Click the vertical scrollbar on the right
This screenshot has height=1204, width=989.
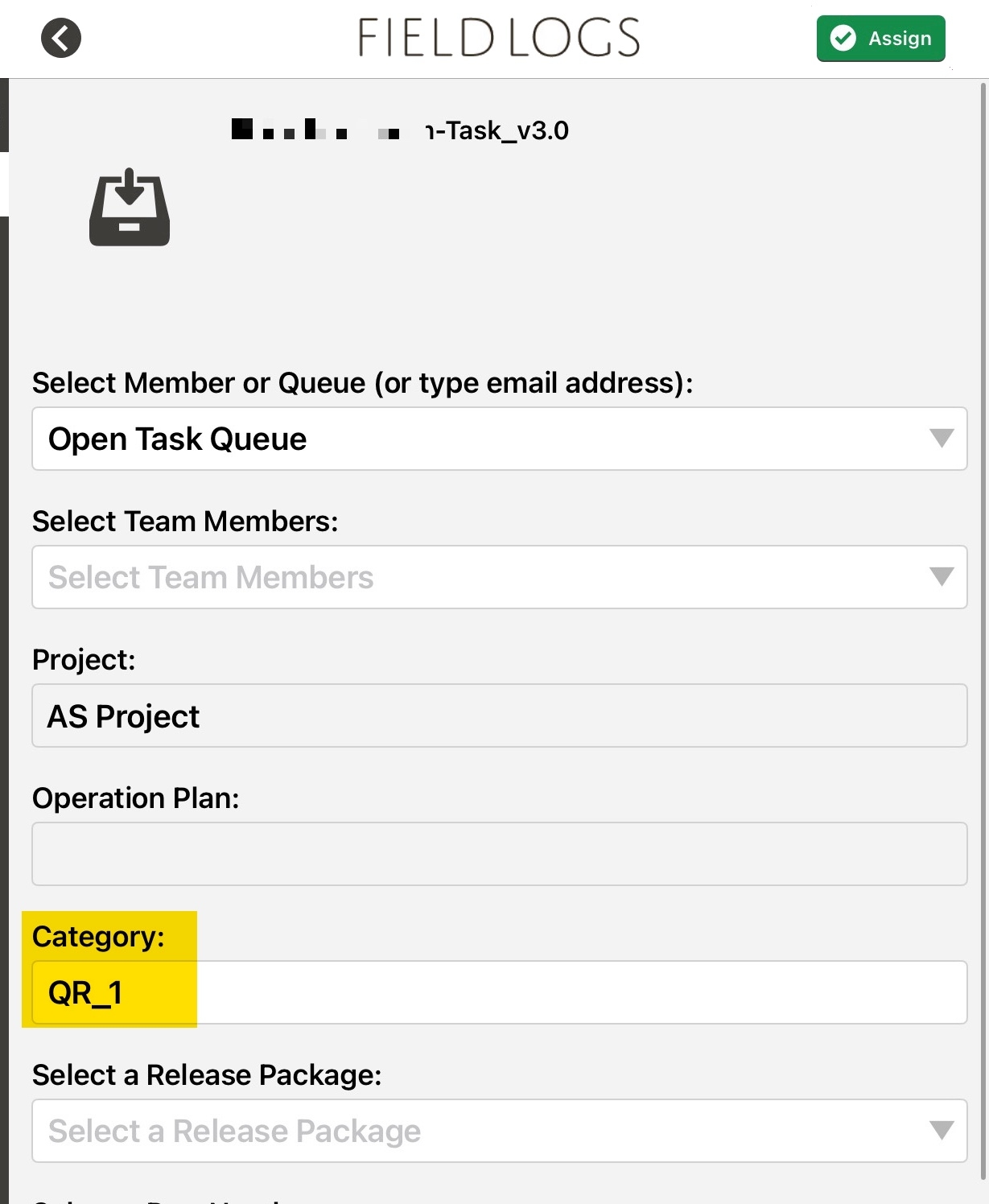pos(983,563)
